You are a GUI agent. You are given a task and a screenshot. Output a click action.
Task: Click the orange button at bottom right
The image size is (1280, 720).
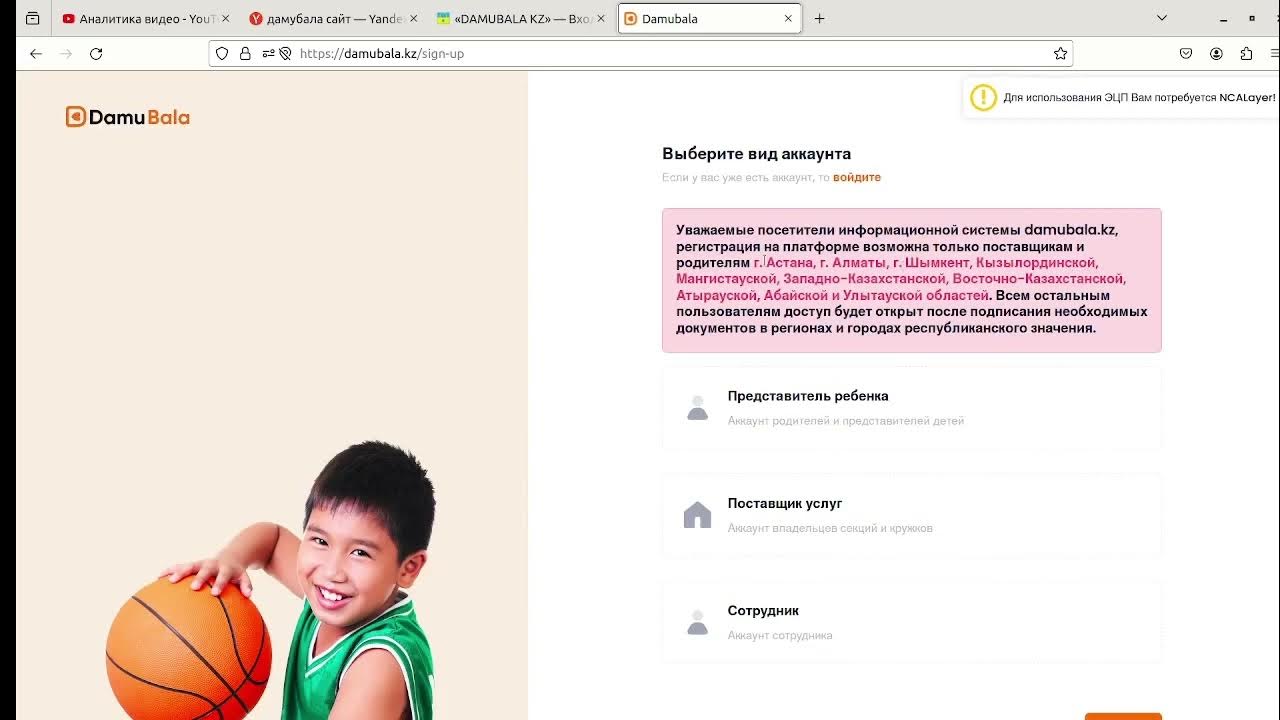click(x=1123, y=716)
